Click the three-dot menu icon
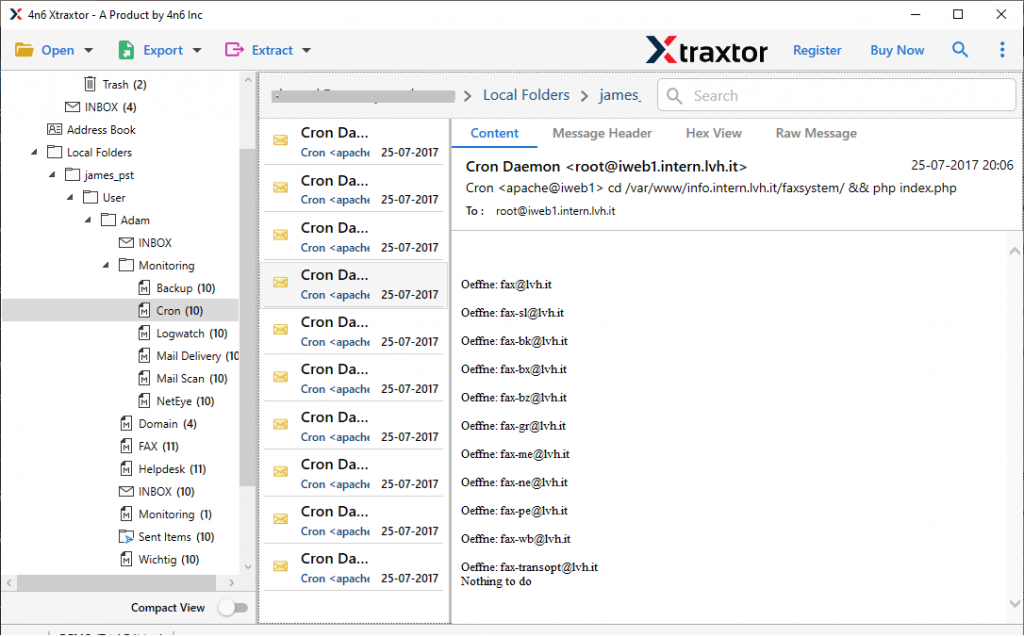 pos(1002,49)
